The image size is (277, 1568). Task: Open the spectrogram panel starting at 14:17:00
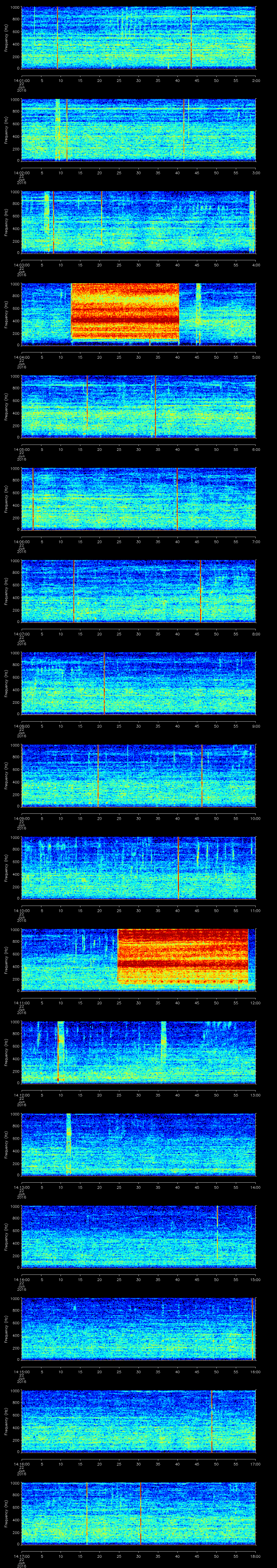pos(139,1513)
